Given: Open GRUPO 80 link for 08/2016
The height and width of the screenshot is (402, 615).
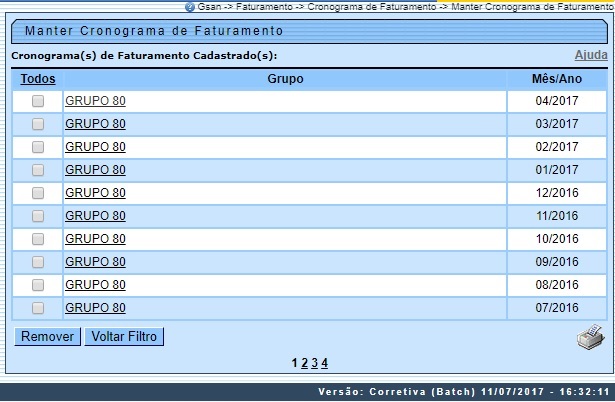Looking at the screenshot, I should (x=95, y=285).
